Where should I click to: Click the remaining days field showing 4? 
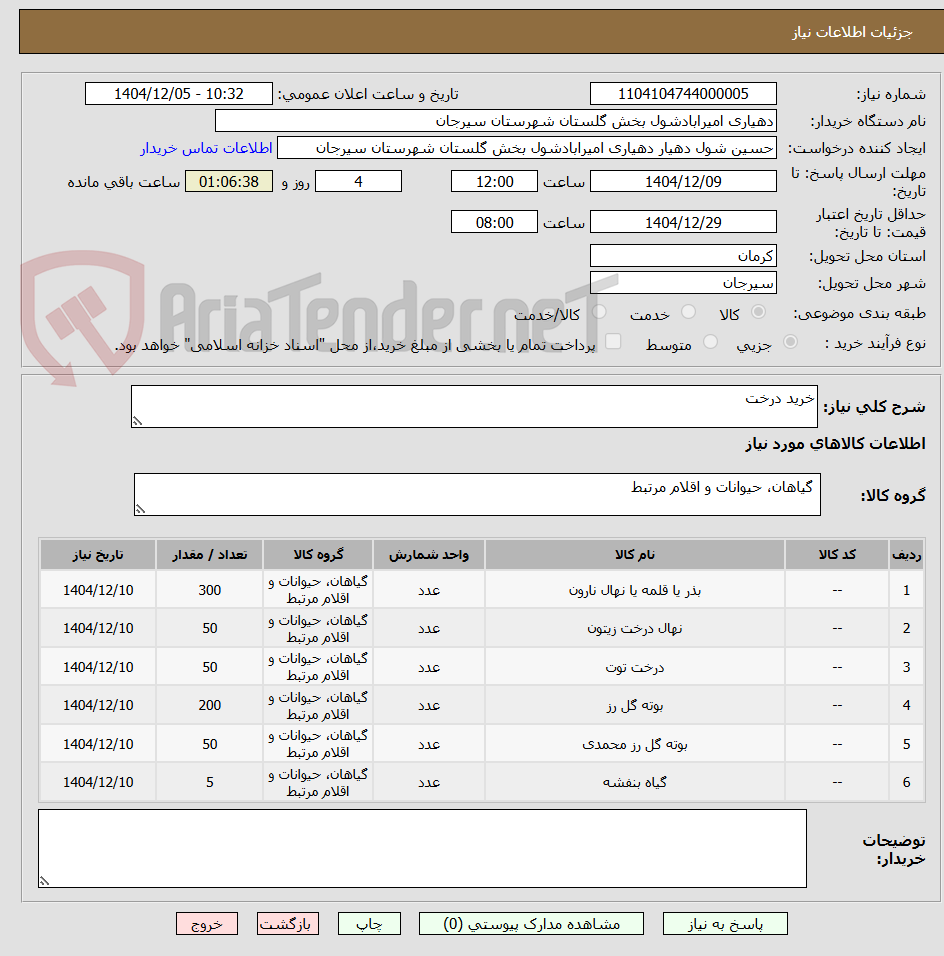click(359, 182)
